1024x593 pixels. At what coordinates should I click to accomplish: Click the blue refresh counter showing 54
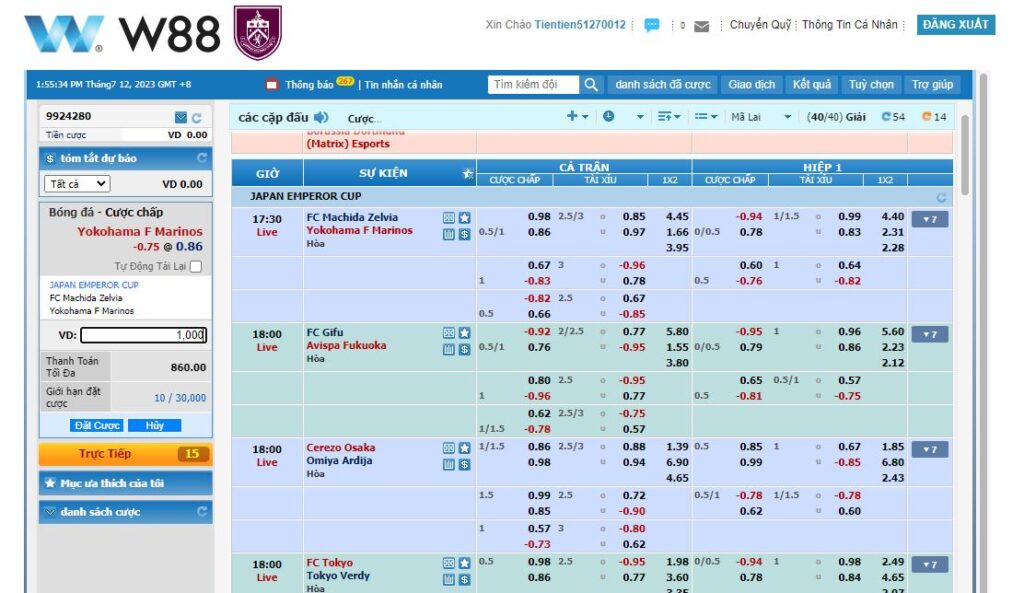tap(893, 117)
